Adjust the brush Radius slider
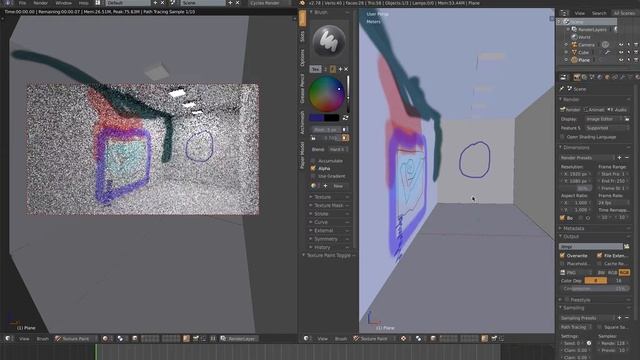 point(326,129)
